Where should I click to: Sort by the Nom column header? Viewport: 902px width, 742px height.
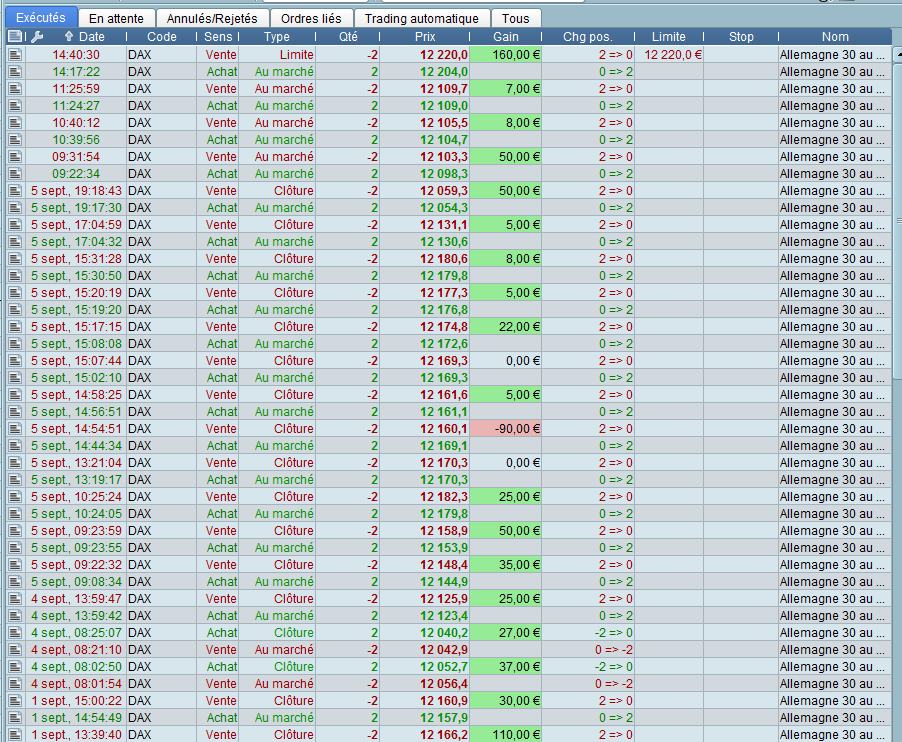835,37
